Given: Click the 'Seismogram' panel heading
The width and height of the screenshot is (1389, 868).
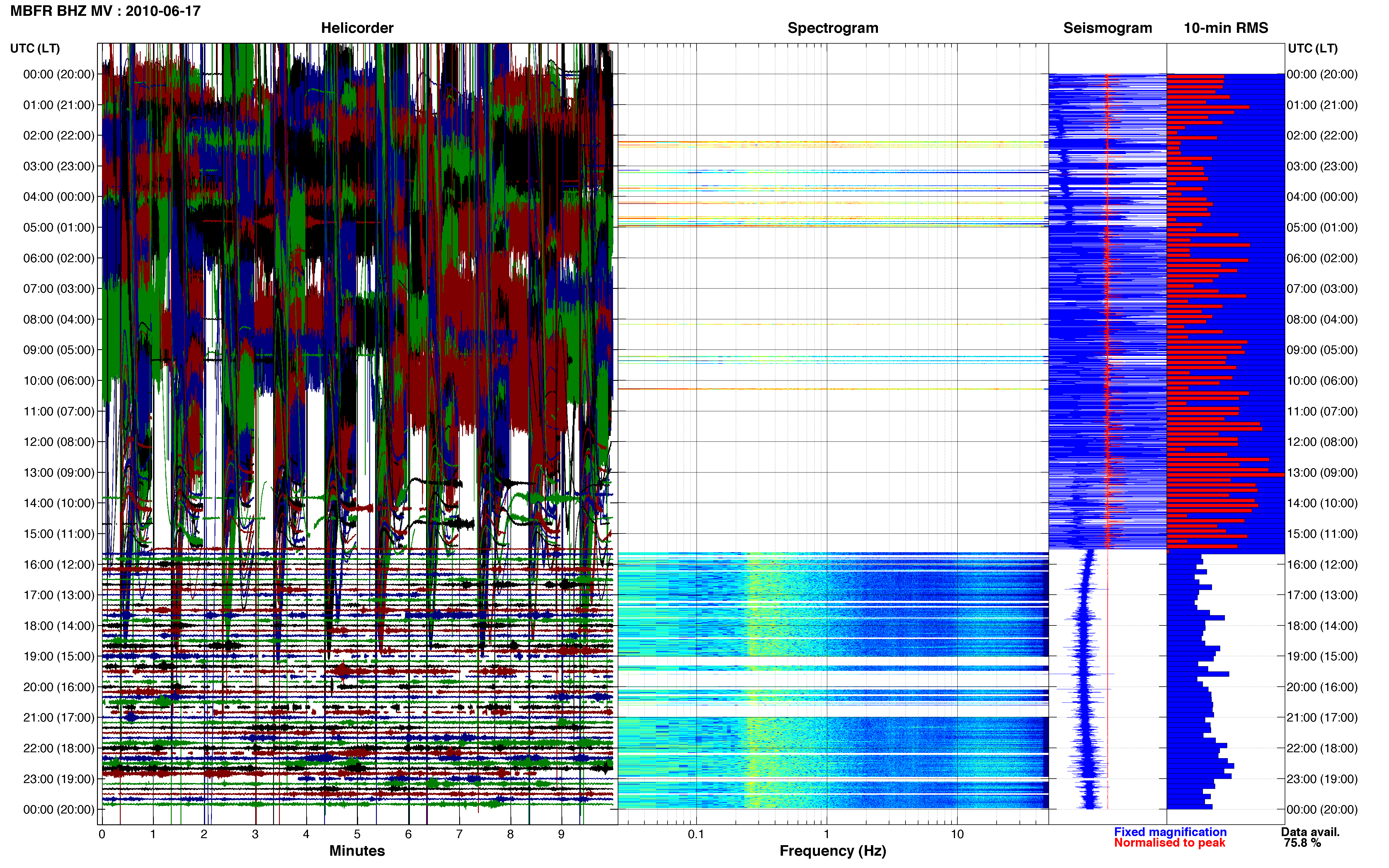Looking at the screenshot, I should click(1108, 28).
